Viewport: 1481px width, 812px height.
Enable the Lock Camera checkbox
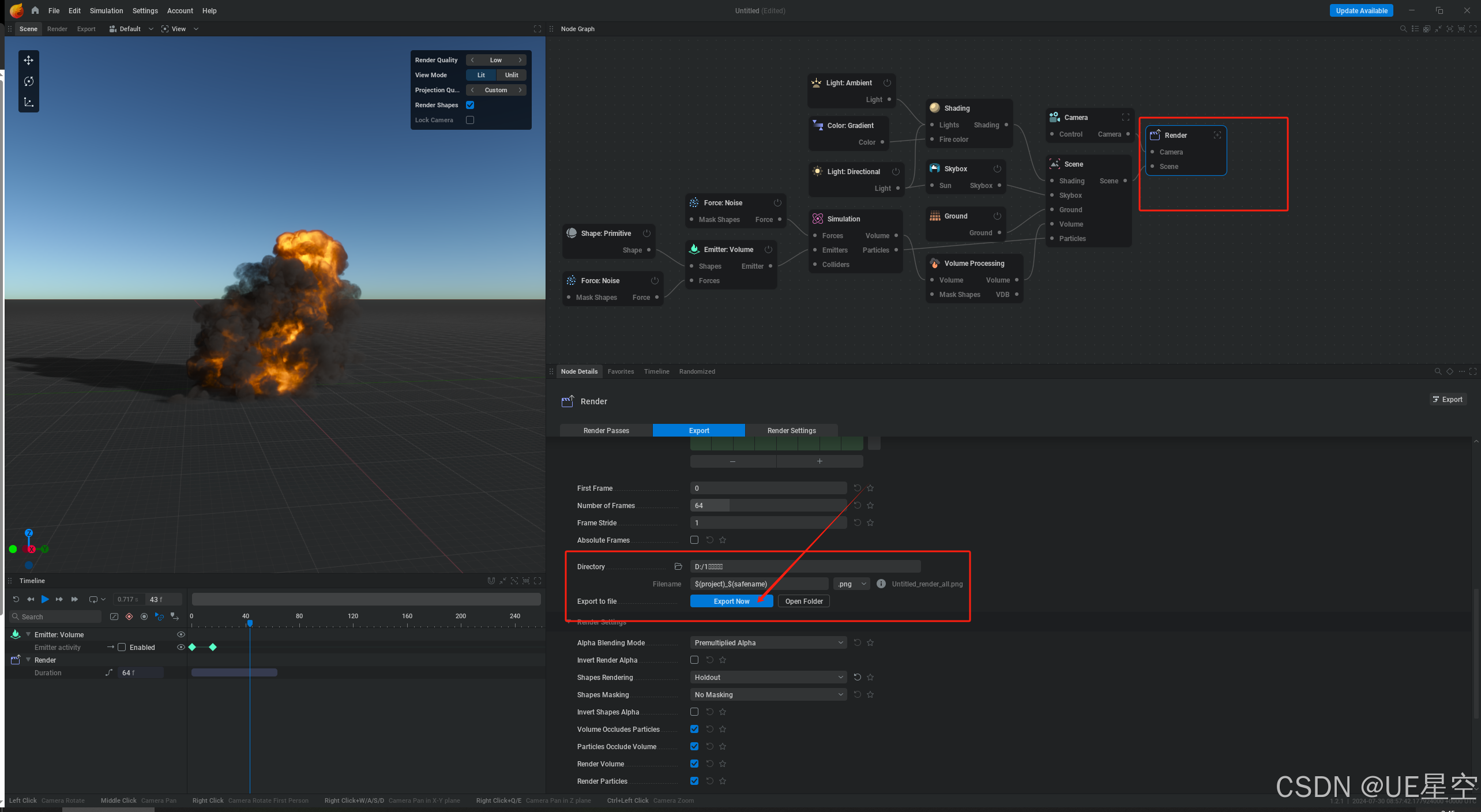point(470,120)
